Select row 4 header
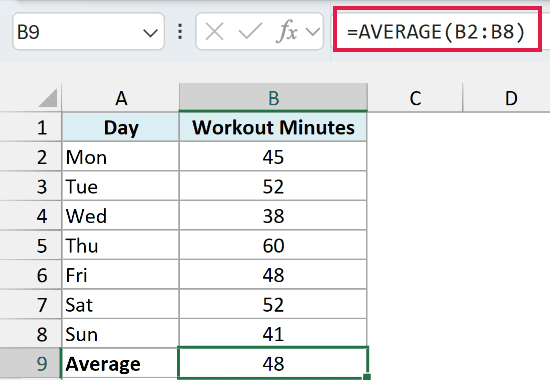Screen dimensions: 550x380 click(31, 216)
